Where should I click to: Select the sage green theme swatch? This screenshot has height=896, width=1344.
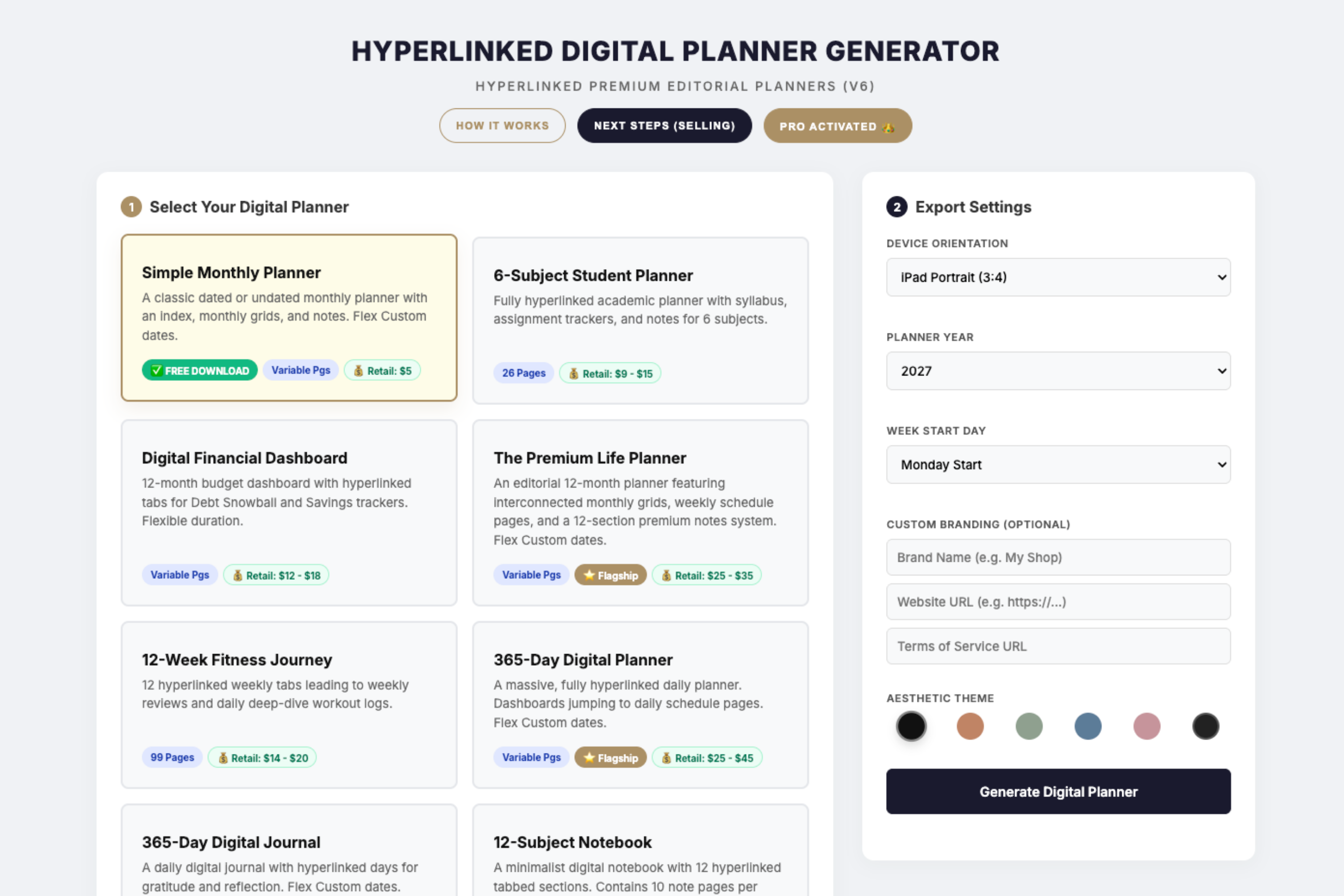coord(1029,726)
